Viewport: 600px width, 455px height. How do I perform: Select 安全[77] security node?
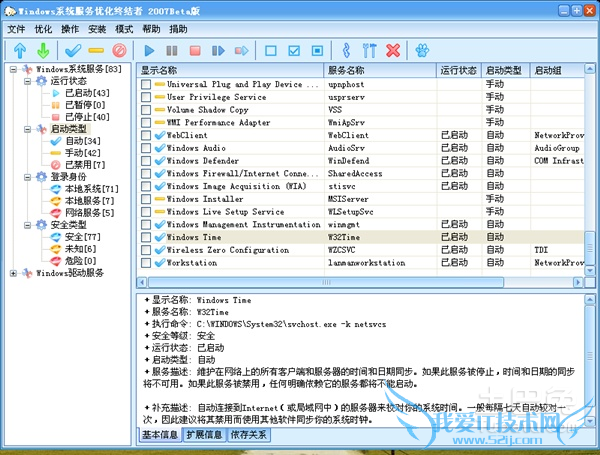tap(83, 237)
